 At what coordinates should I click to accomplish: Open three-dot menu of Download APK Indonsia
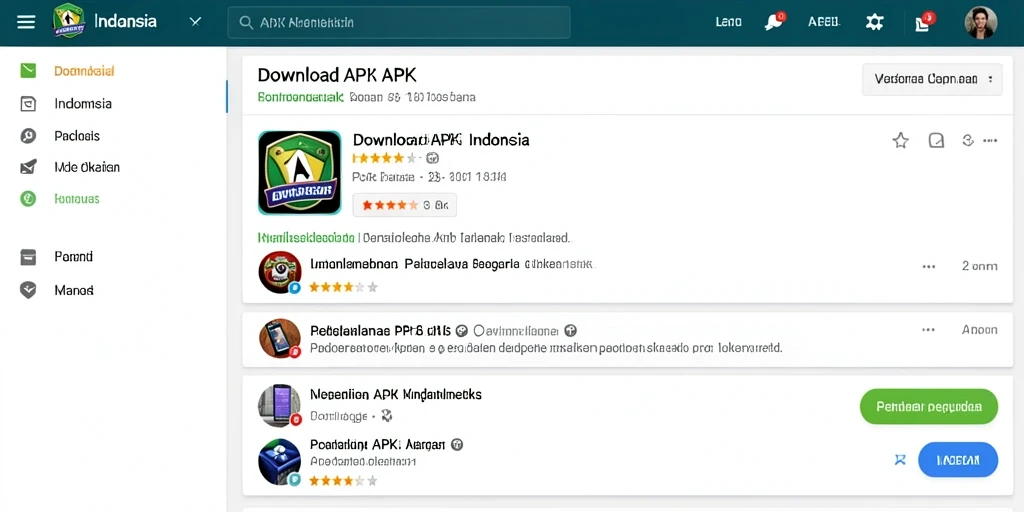pos(990,140)
